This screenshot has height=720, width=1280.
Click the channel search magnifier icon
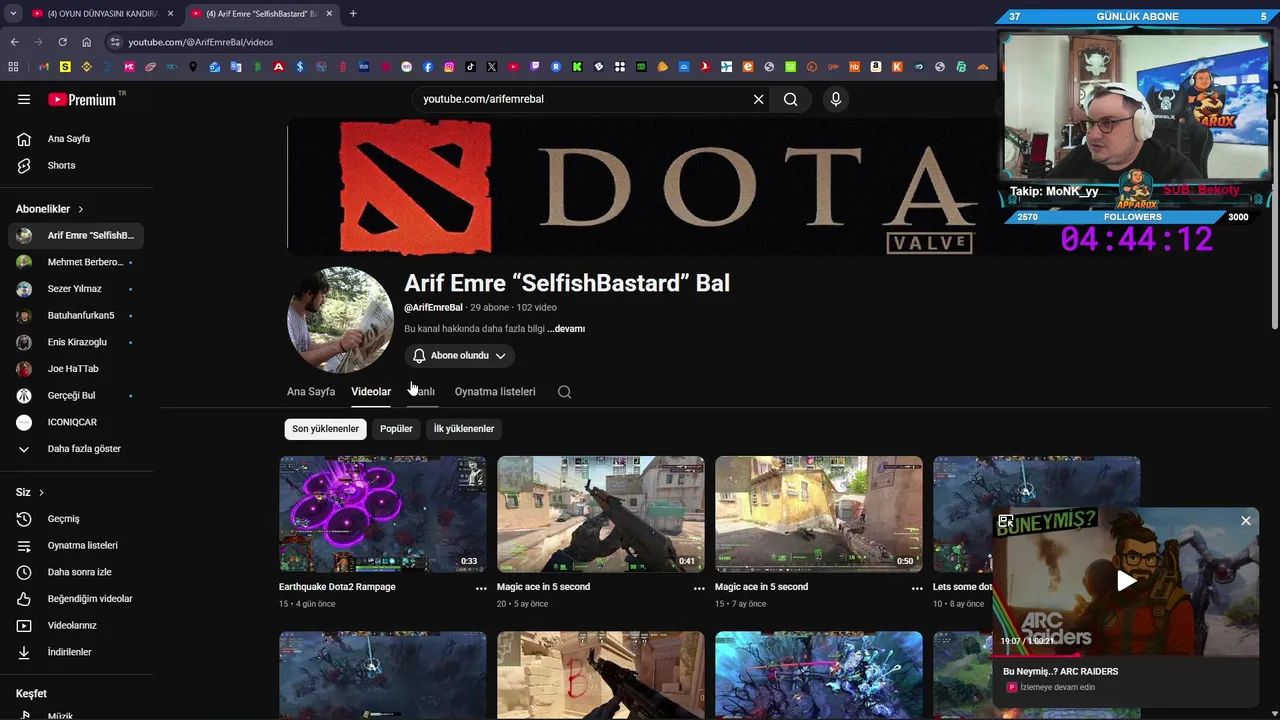(564, 392)
